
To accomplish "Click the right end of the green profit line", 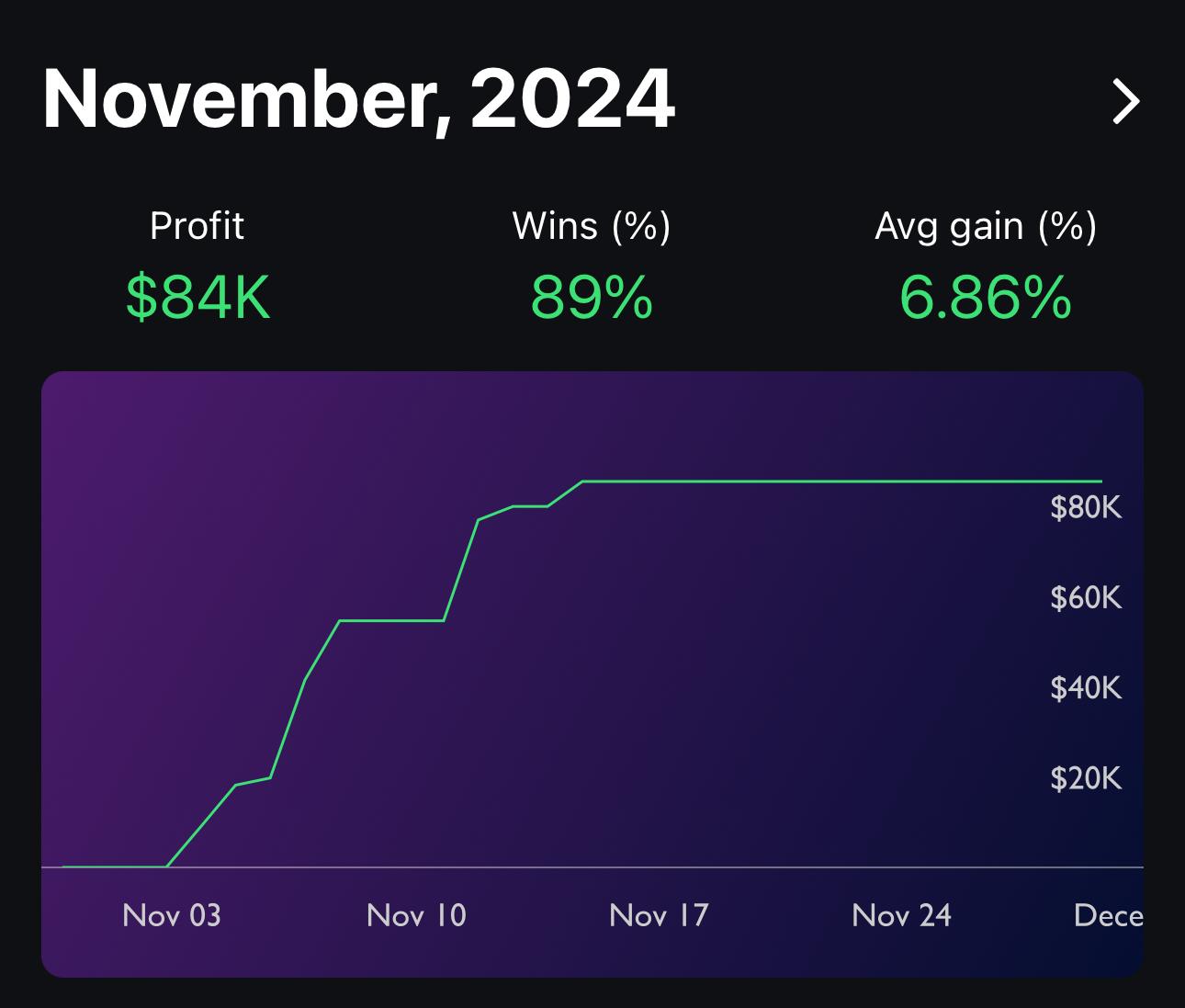I will 1100,481.
